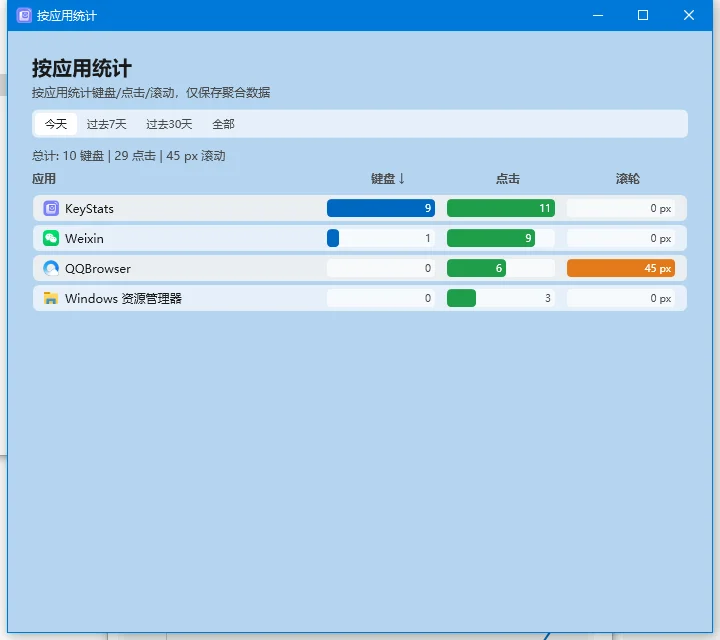Screen dimensions: 720x640
Task: Select the KeyStats app name text
Action: 89,209
